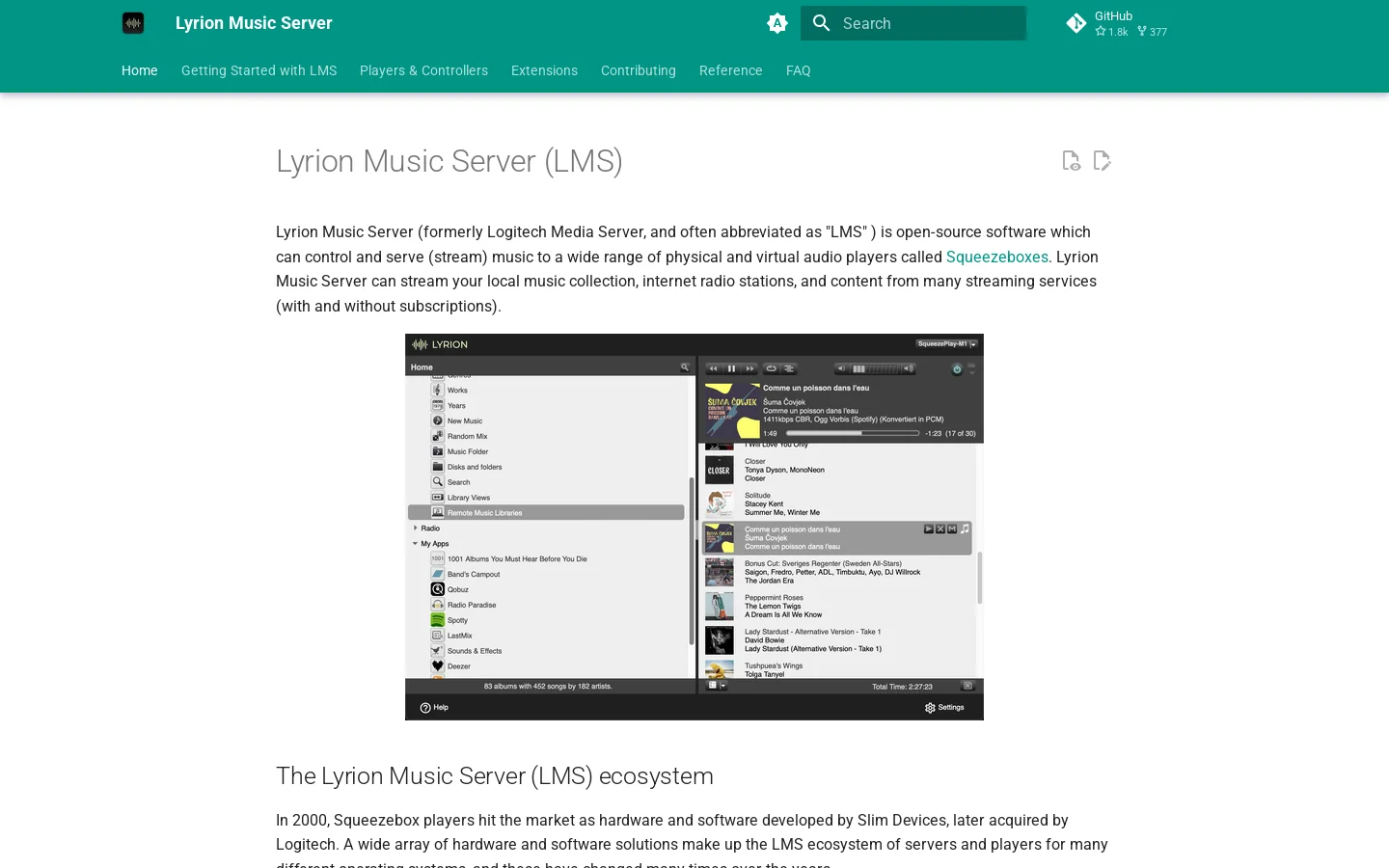Navigate to the FAQ tab
Image resolution: width=1389 pixels, height=868 pixels.
799,70
